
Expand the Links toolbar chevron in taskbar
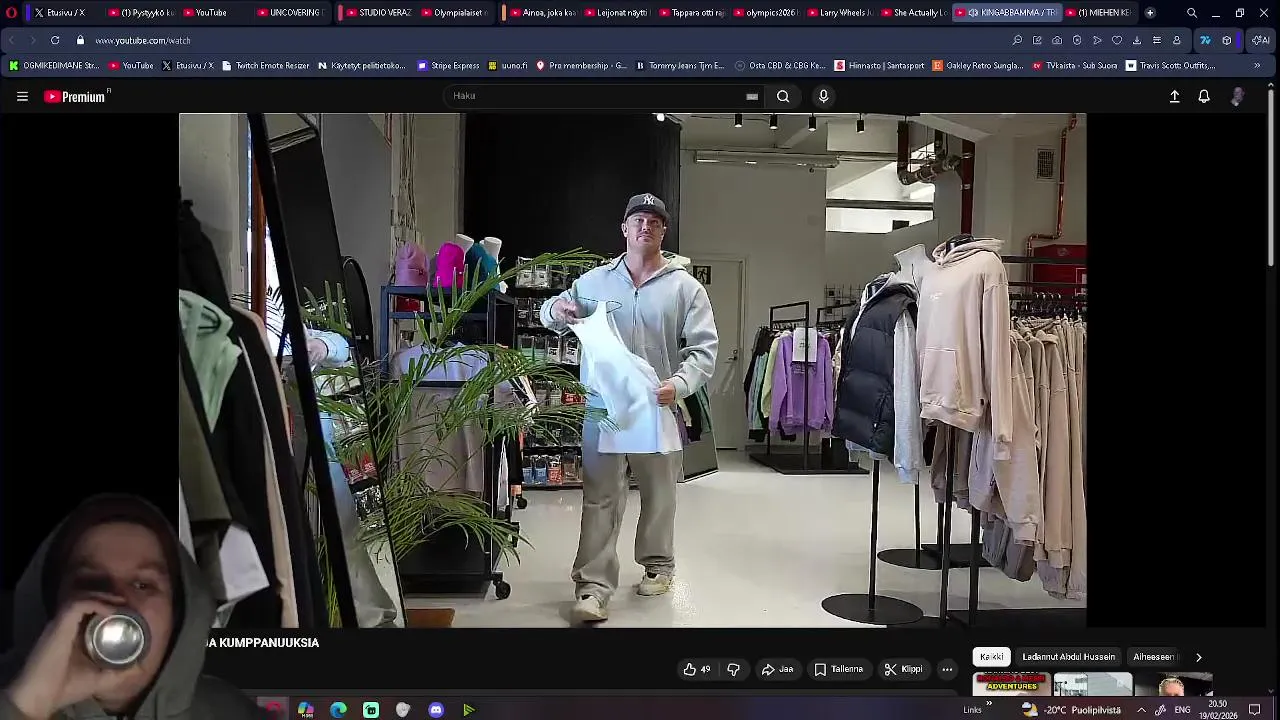tap(989, 704)
